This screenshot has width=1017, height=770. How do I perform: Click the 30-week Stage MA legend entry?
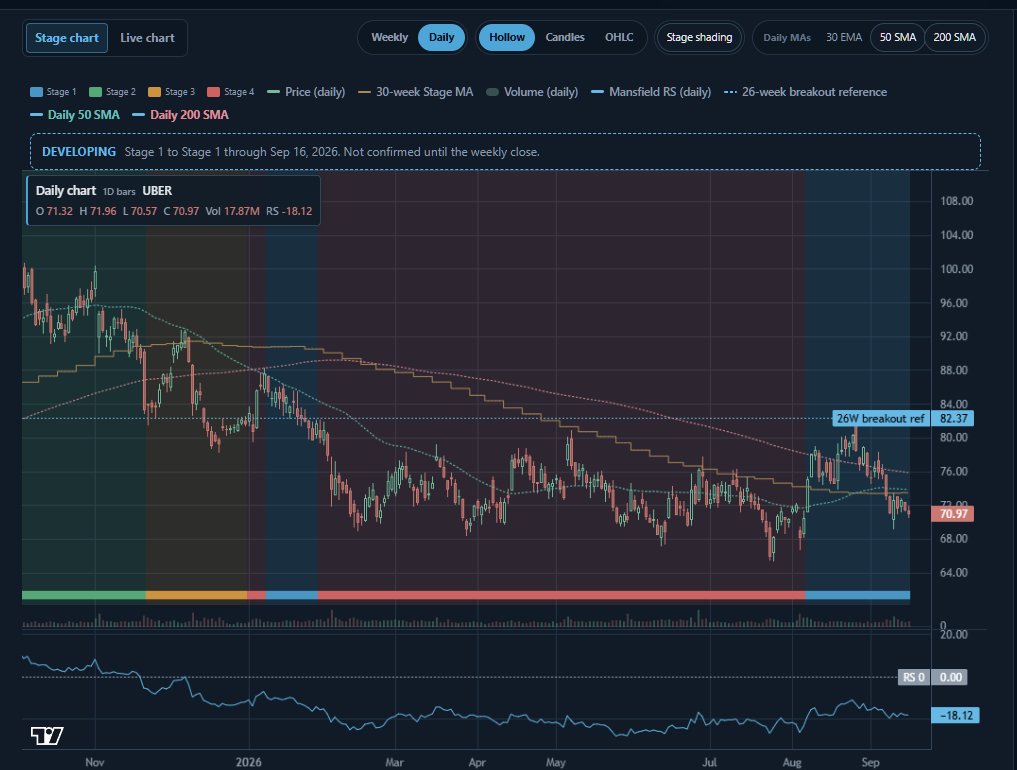416,92
